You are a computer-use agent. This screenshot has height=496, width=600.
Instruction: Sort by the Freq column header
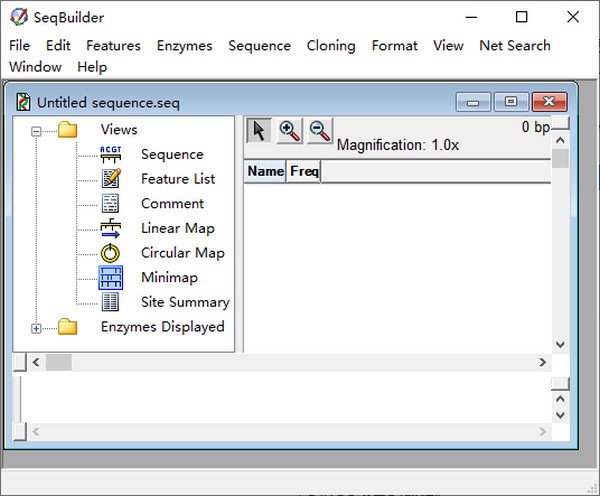[x=303, y=171]
